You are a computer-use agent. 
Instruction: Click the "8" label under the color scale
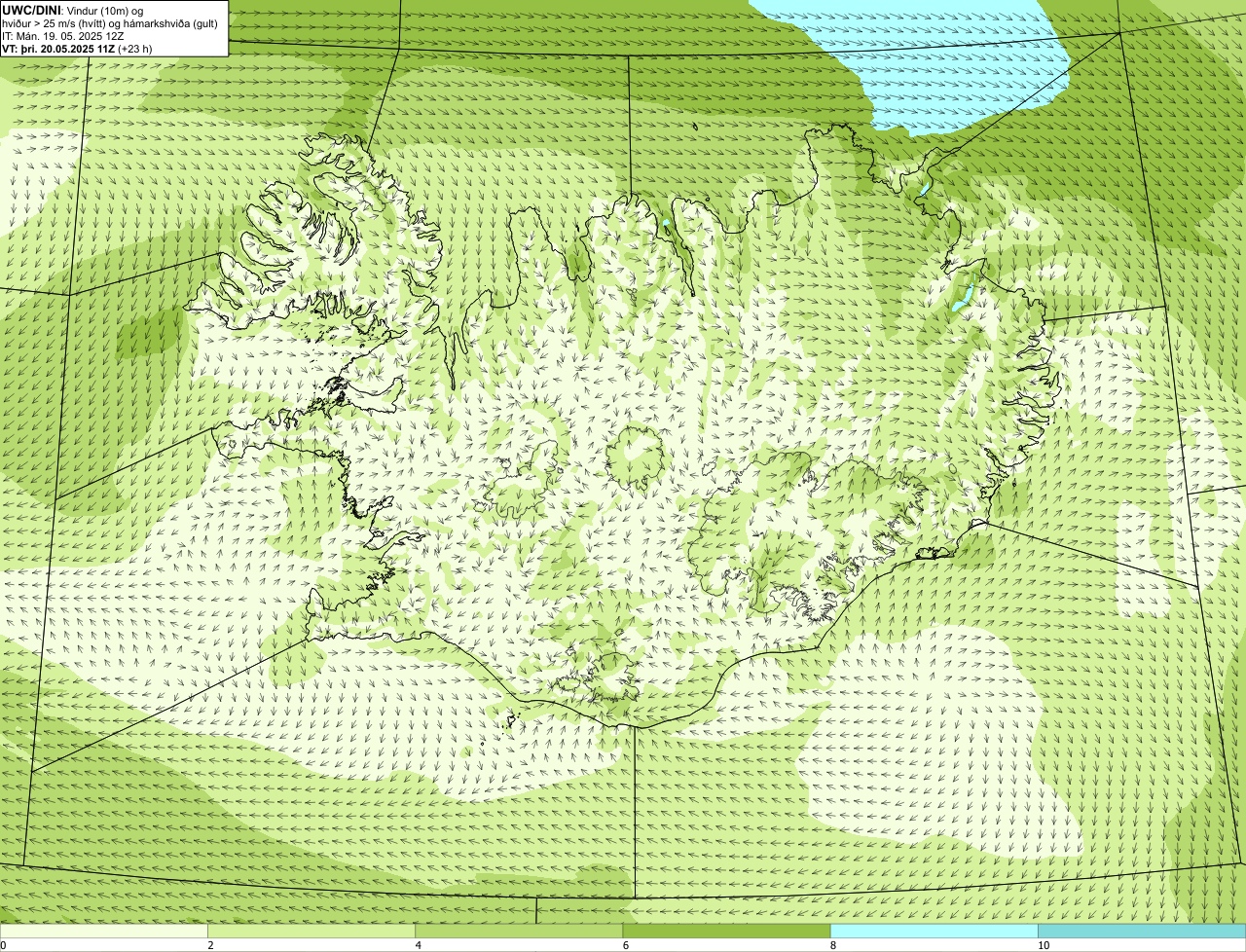833,945
